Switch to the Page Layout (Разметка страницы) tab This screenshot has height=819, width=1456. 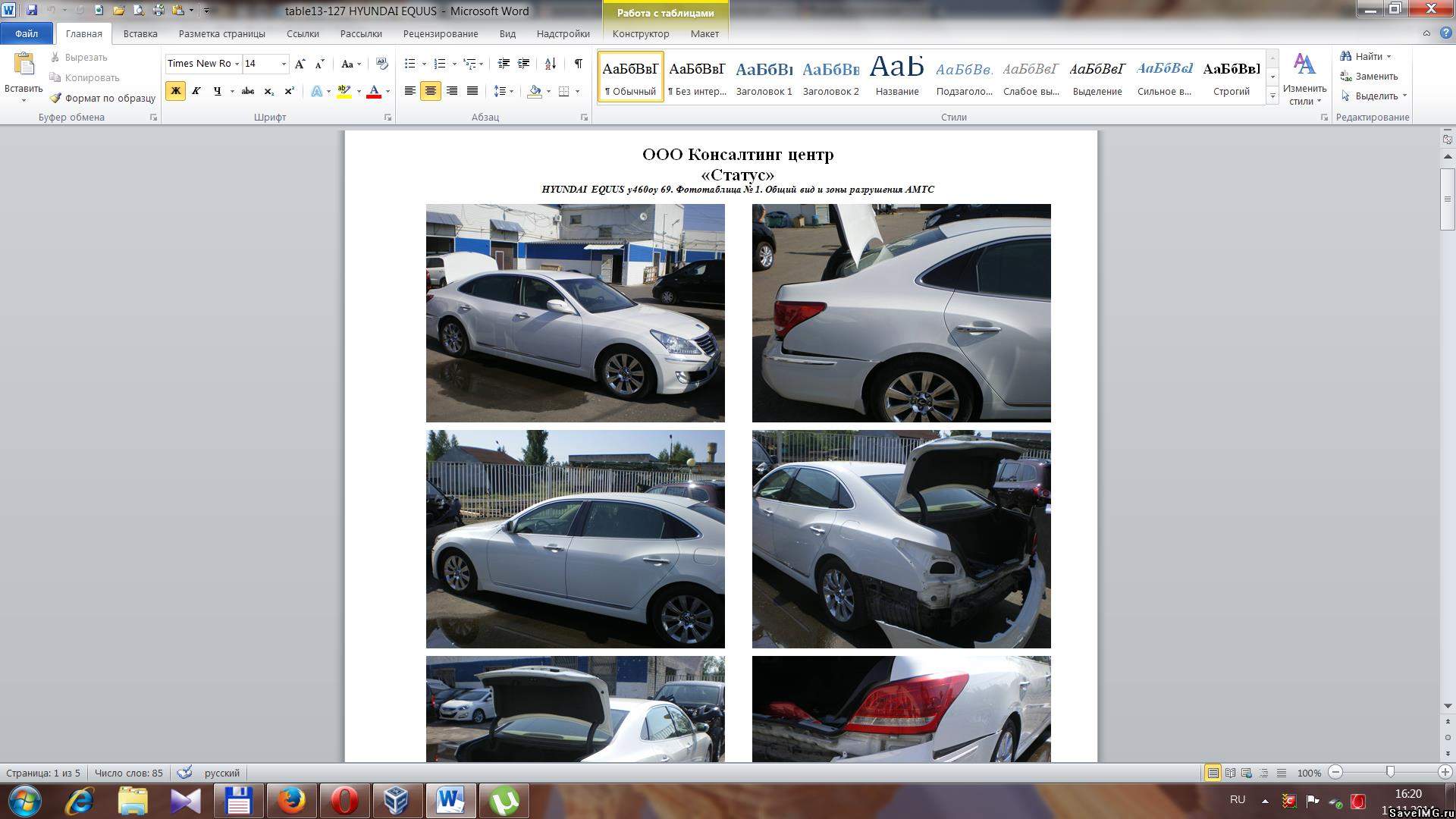(x=221, y=33)
